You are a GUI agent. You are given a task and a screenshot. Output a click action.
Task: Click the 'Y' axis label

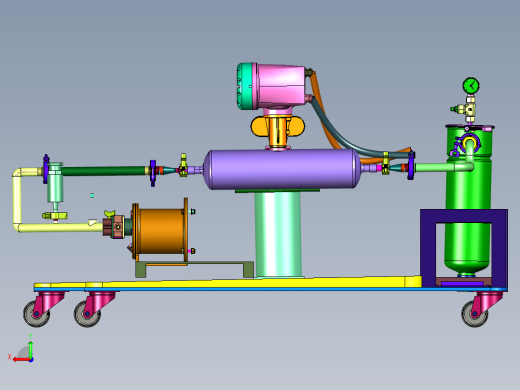[x=30, y=336]
